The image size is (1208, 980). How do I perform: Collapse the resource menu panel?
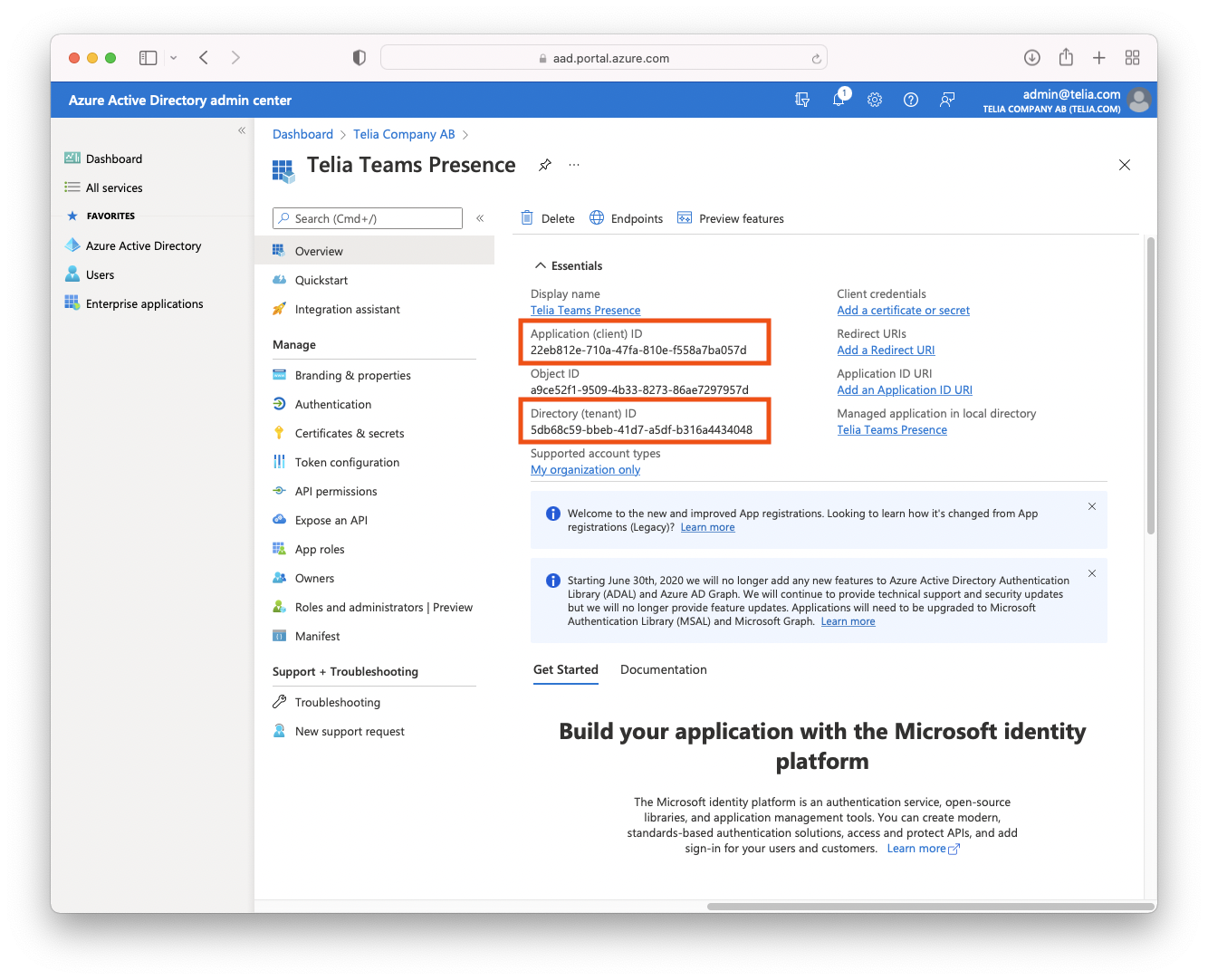coord(480,218)
